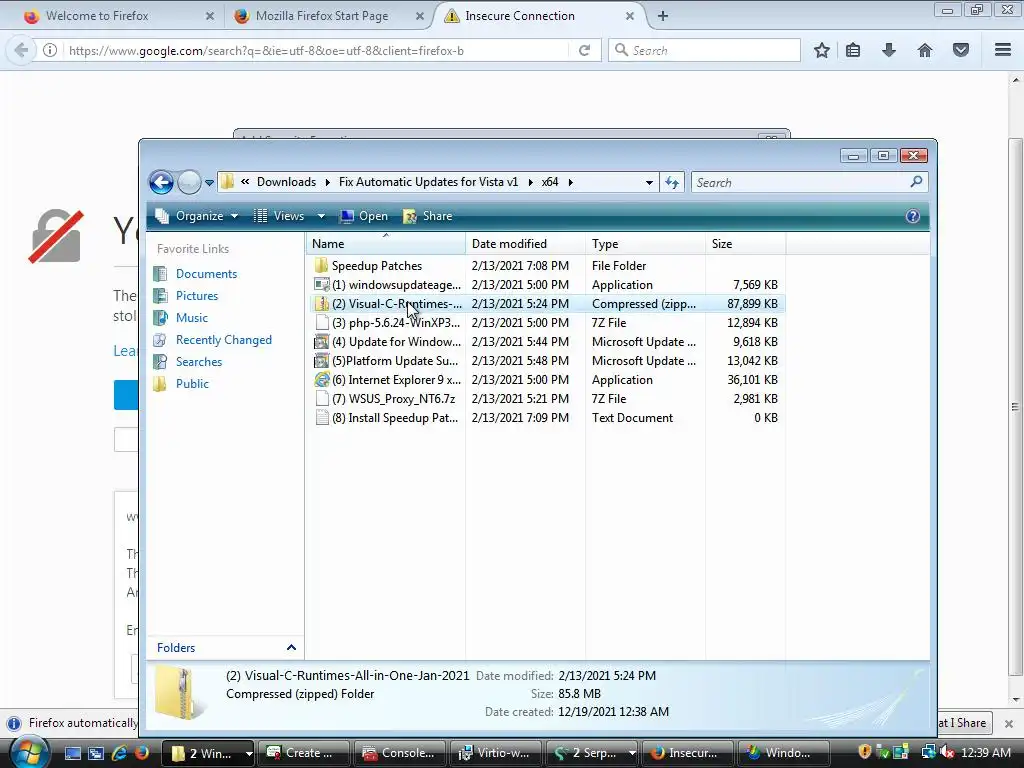Launch Firefox from Quick Launch
1024x768 pixels.
coord(141,753)
